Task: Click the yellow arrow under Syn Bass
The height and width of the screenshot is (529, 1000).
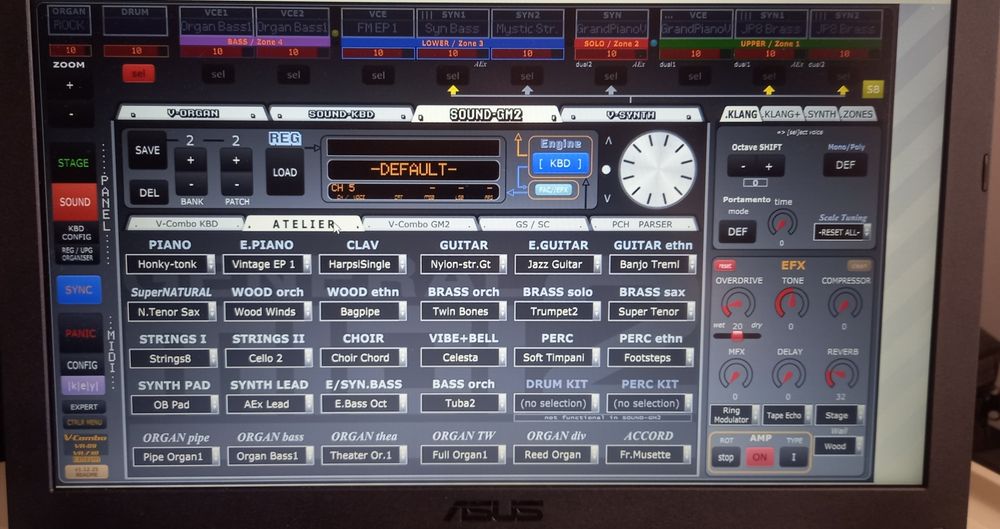Action: (453, 91)
